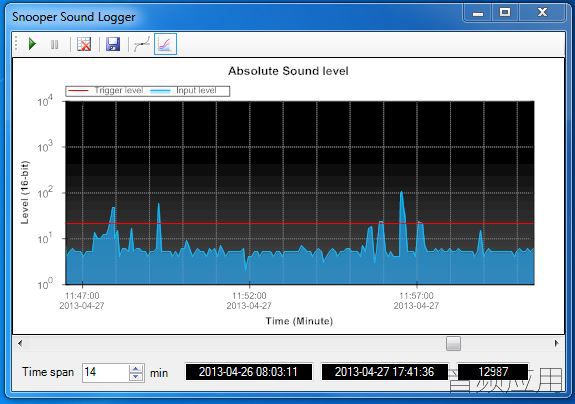
Task: Start logging with green play icon
Action: (x=32, y=44)
